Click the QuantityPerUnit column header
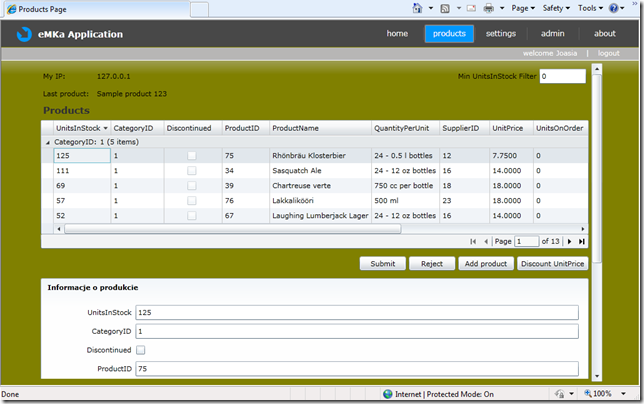 tap(405, 128)
